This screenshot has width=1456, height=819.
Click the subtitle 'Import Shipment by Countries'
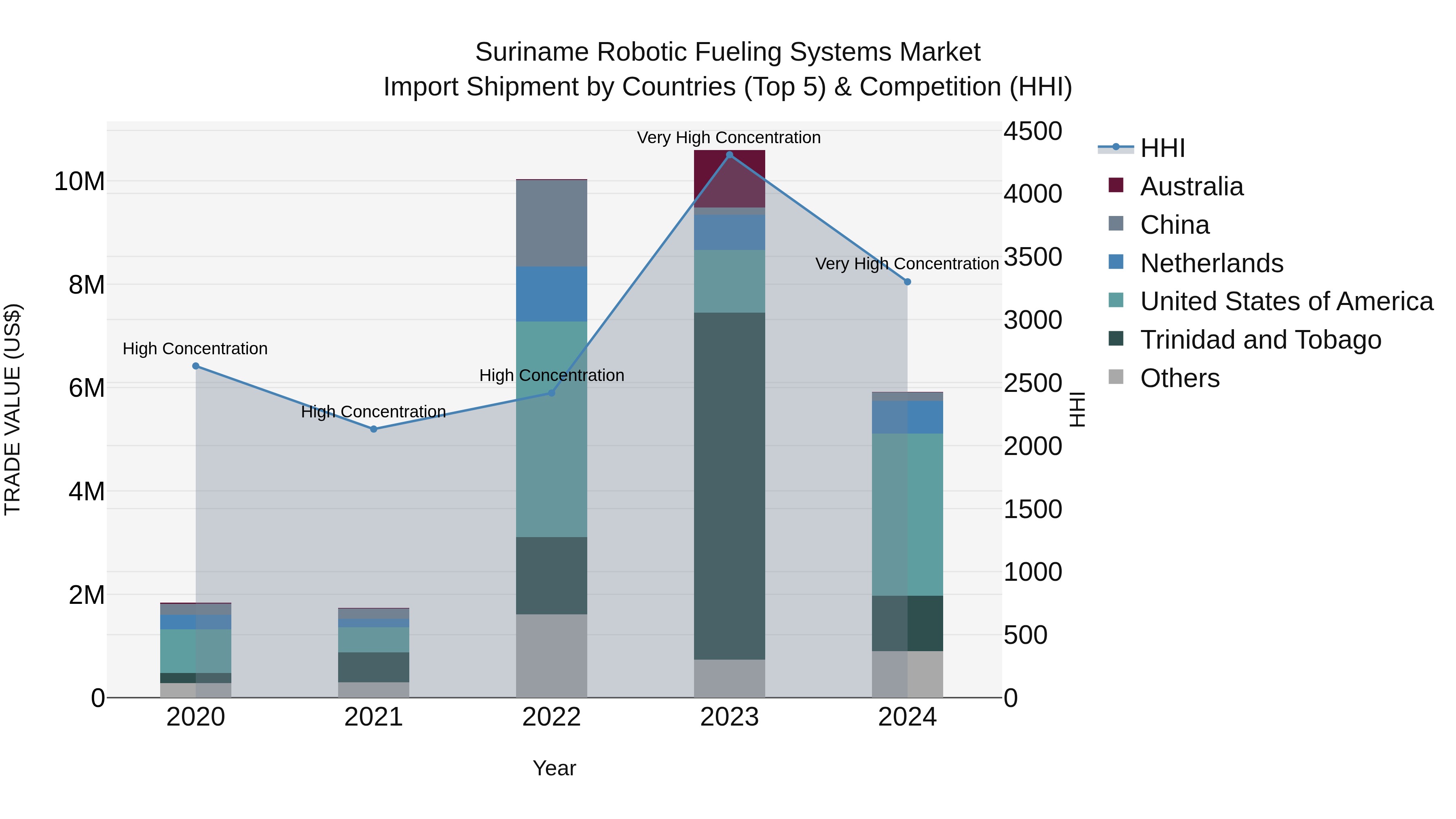pyautogui.click(x=559, y=87)
